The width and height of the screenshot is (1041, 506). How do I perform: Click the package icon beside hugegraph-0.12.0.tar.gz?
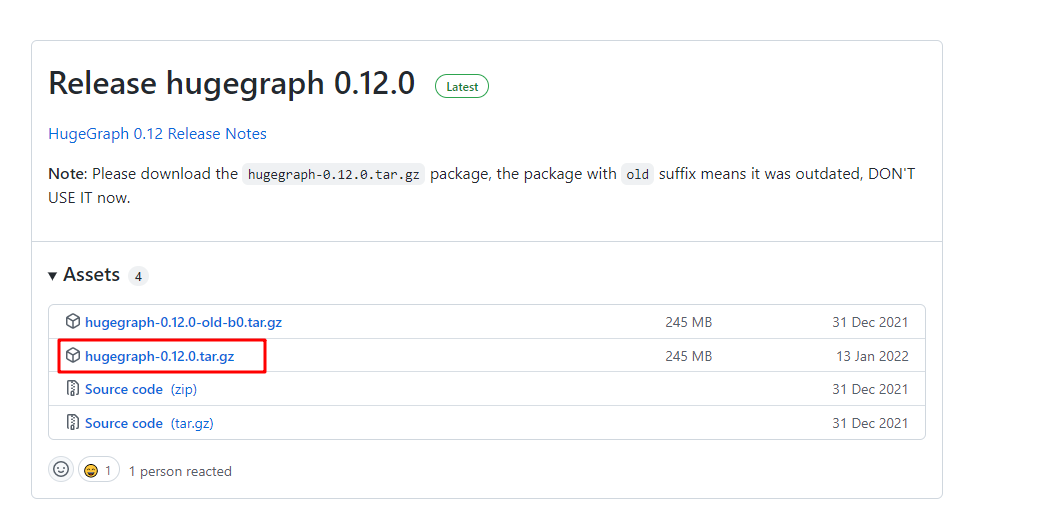pos(73,356)
